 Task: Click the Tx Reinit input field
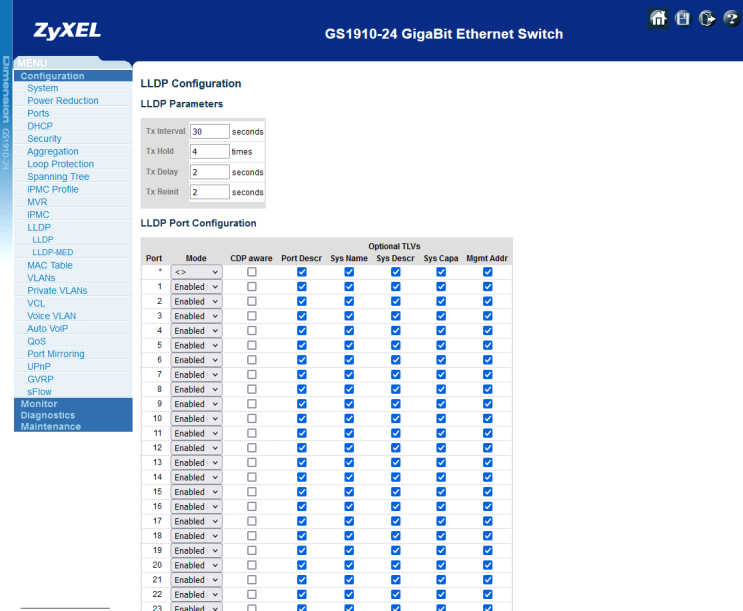[209, 192]
